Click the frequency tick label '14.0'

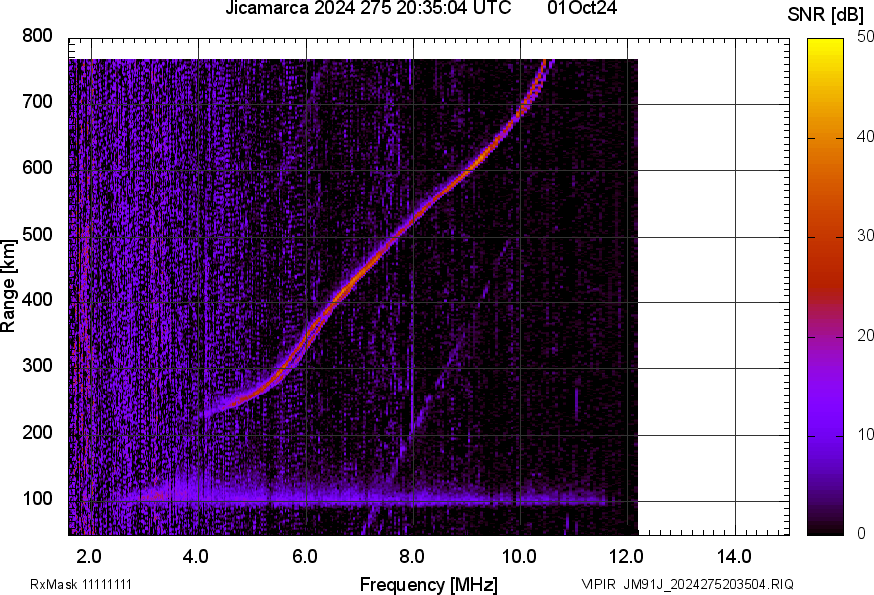tap(734, 556)
